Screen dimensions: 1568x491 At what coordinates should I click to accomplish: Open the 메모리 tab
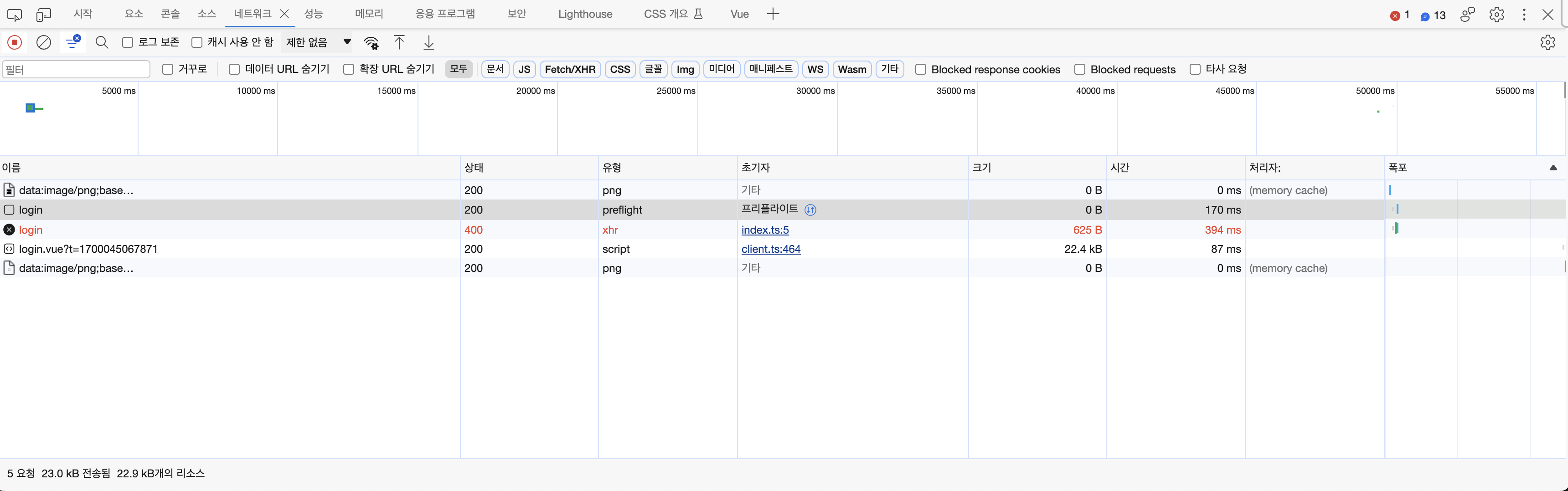click(x=370, y=14)
